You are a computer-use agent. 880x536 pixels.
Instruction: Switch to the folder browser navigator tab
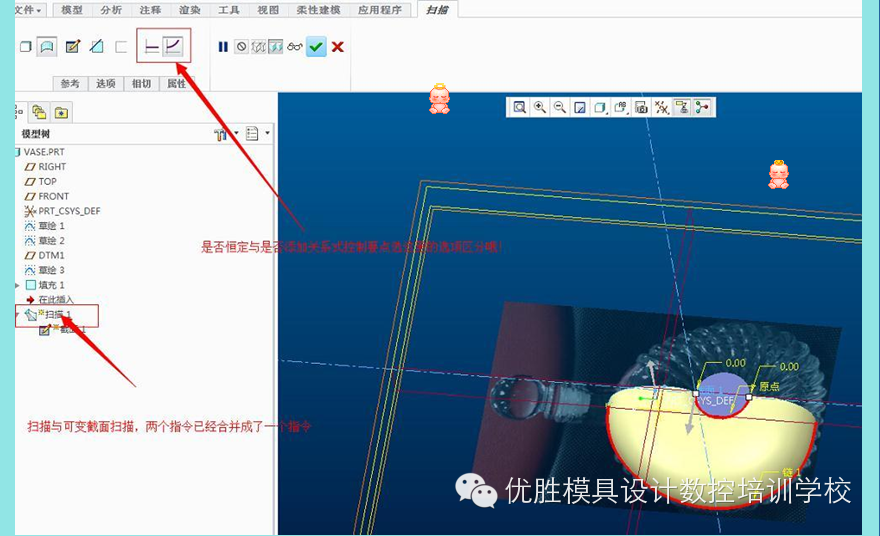pos(39,112)
